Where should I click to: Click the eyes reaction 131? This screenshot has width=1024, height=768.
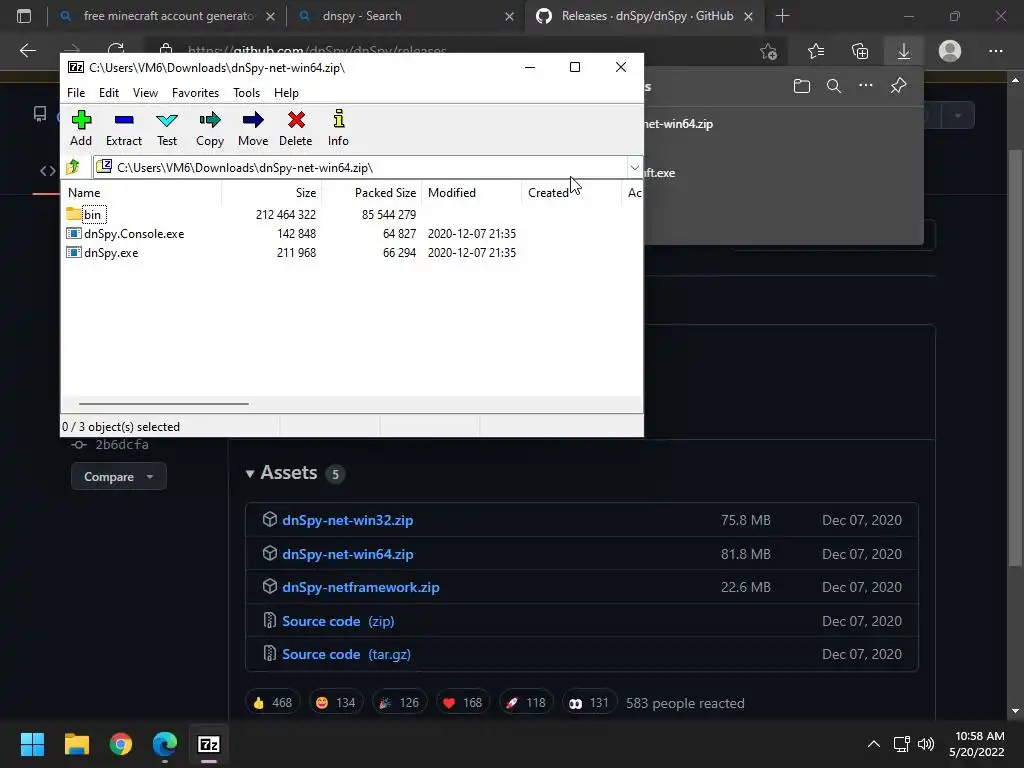coord(589,703)
